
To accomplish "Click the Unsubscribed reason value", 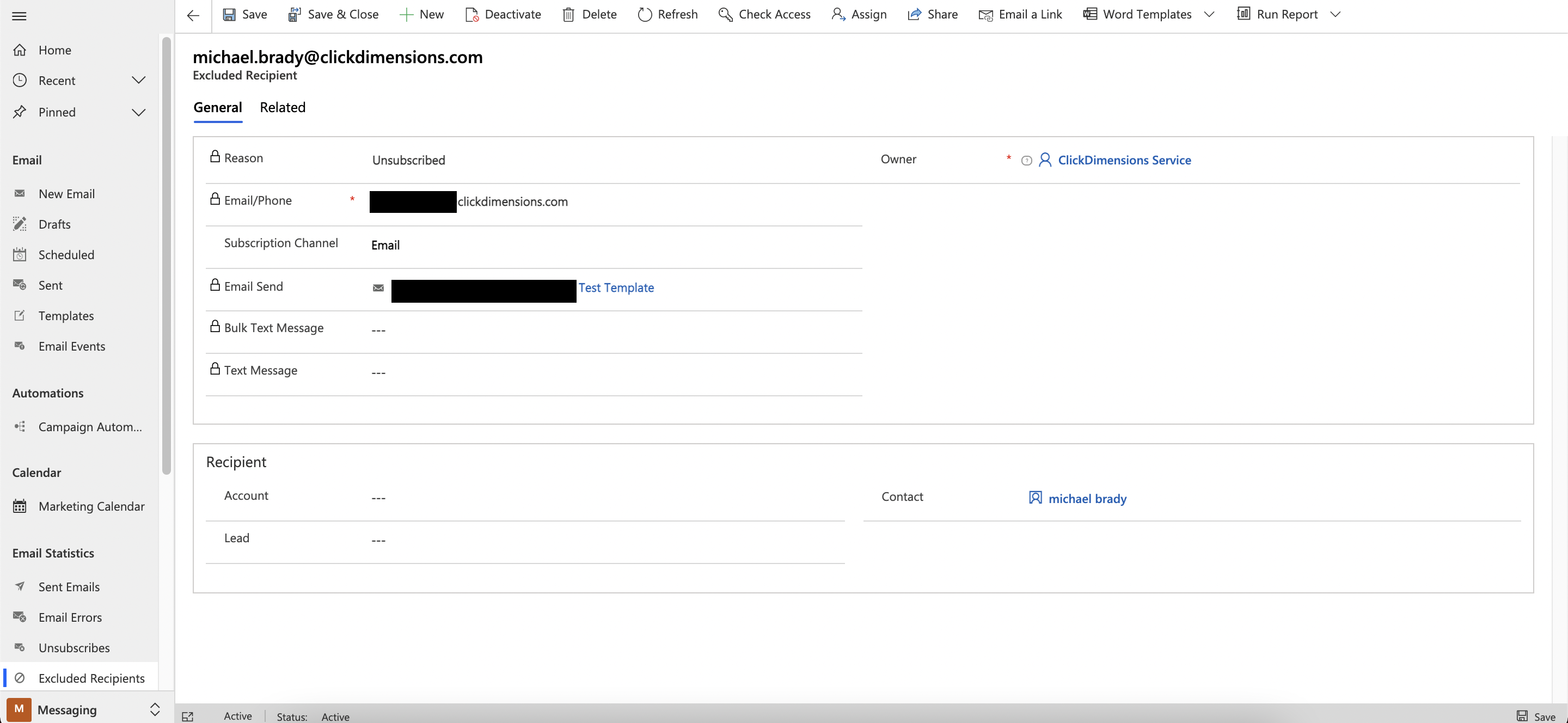I will point(408,160).
